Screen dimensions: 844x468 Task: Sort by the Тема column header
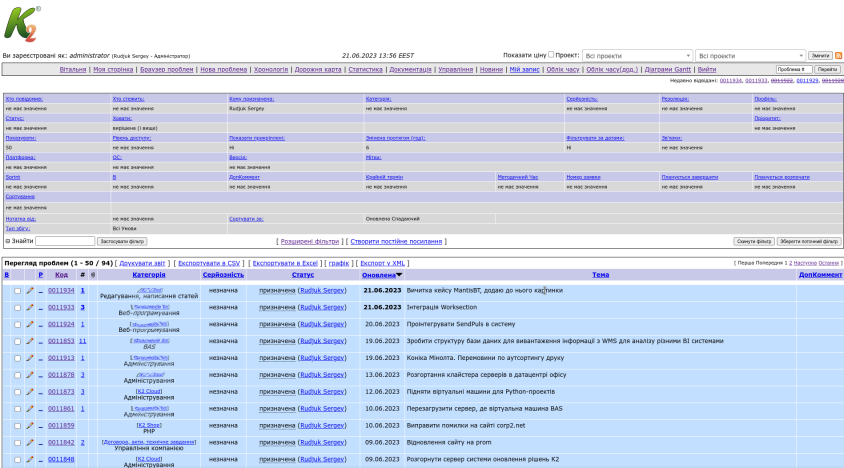pyautogui.click(x=601, y=275)
